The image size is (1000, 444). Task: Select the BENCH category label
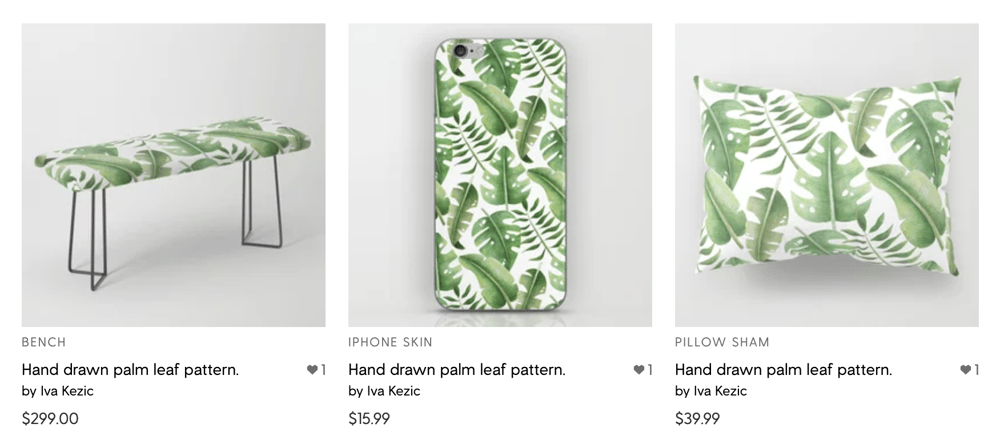pyautogui.click(x=44, y=342)
